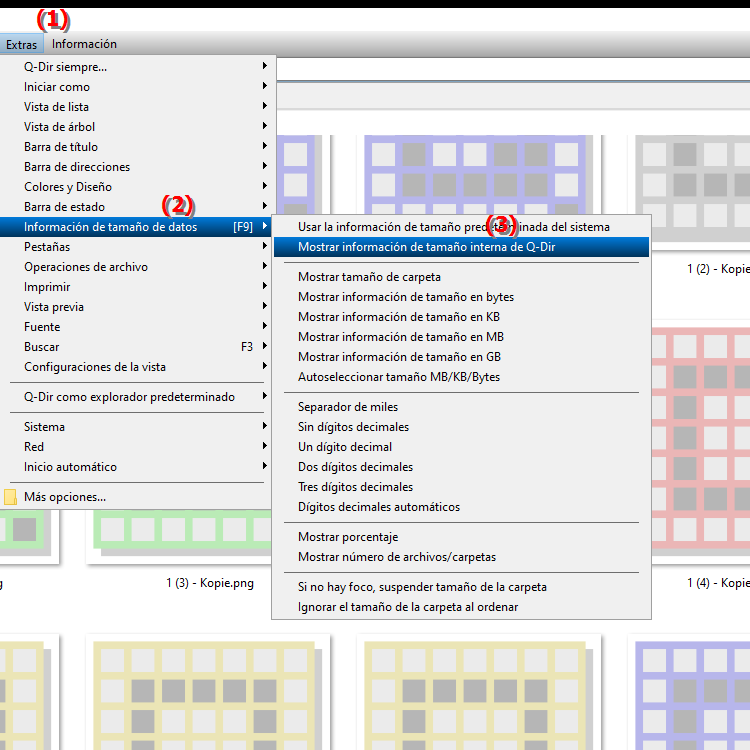Image resolution: width=750 pixels, height=750 pixels.
Task: Expand arrow next to Vista previa
Action: click(265, 306)
